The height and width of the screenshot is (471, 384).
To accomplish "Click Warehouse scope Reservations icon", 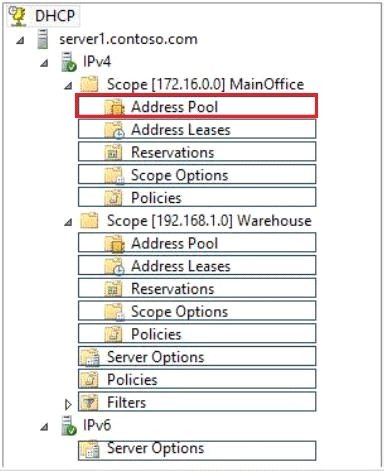I will point(113,289).
